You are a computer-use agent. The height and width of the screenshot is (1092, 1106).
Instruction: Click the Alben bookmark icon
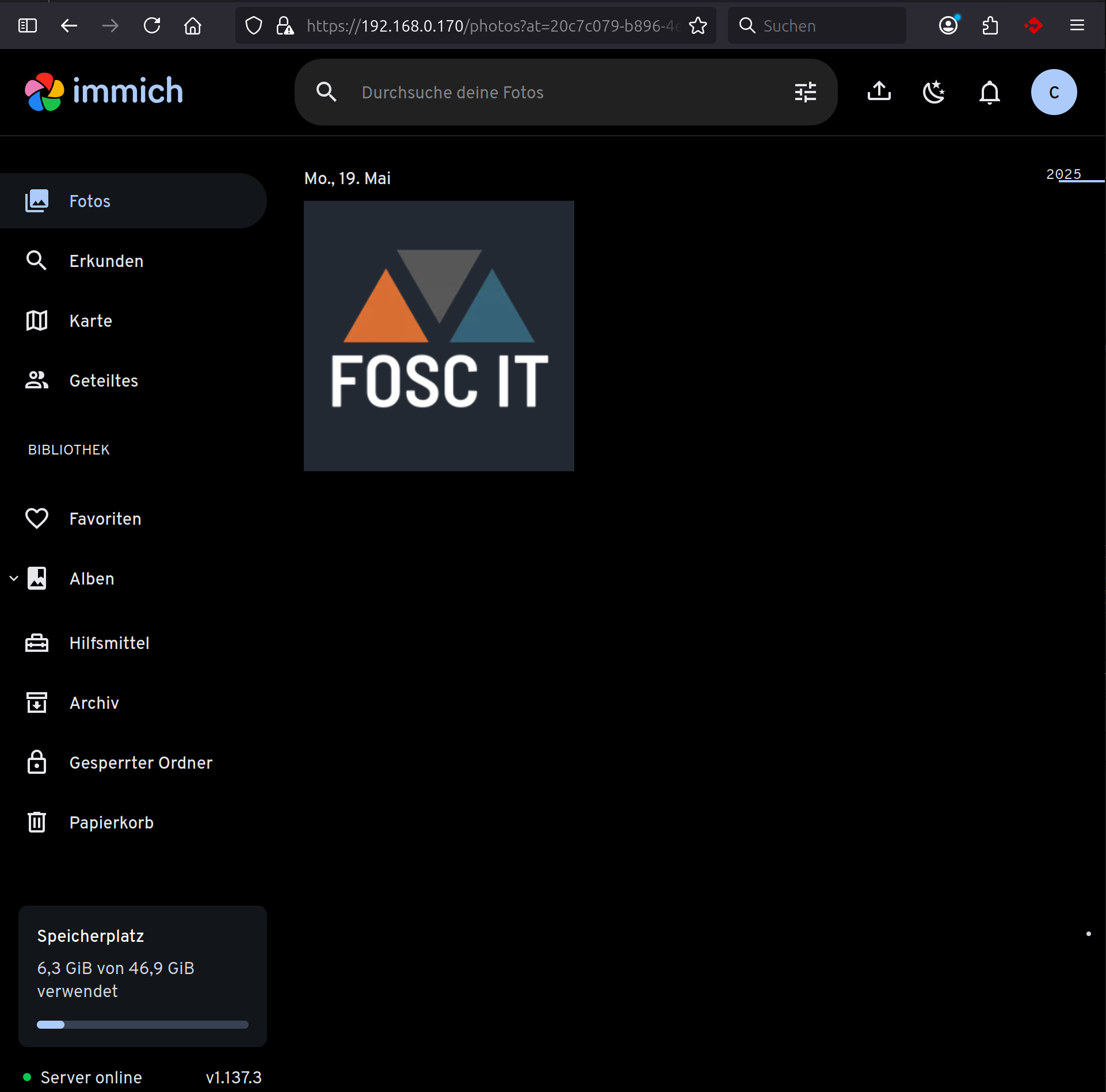point(37,578)
